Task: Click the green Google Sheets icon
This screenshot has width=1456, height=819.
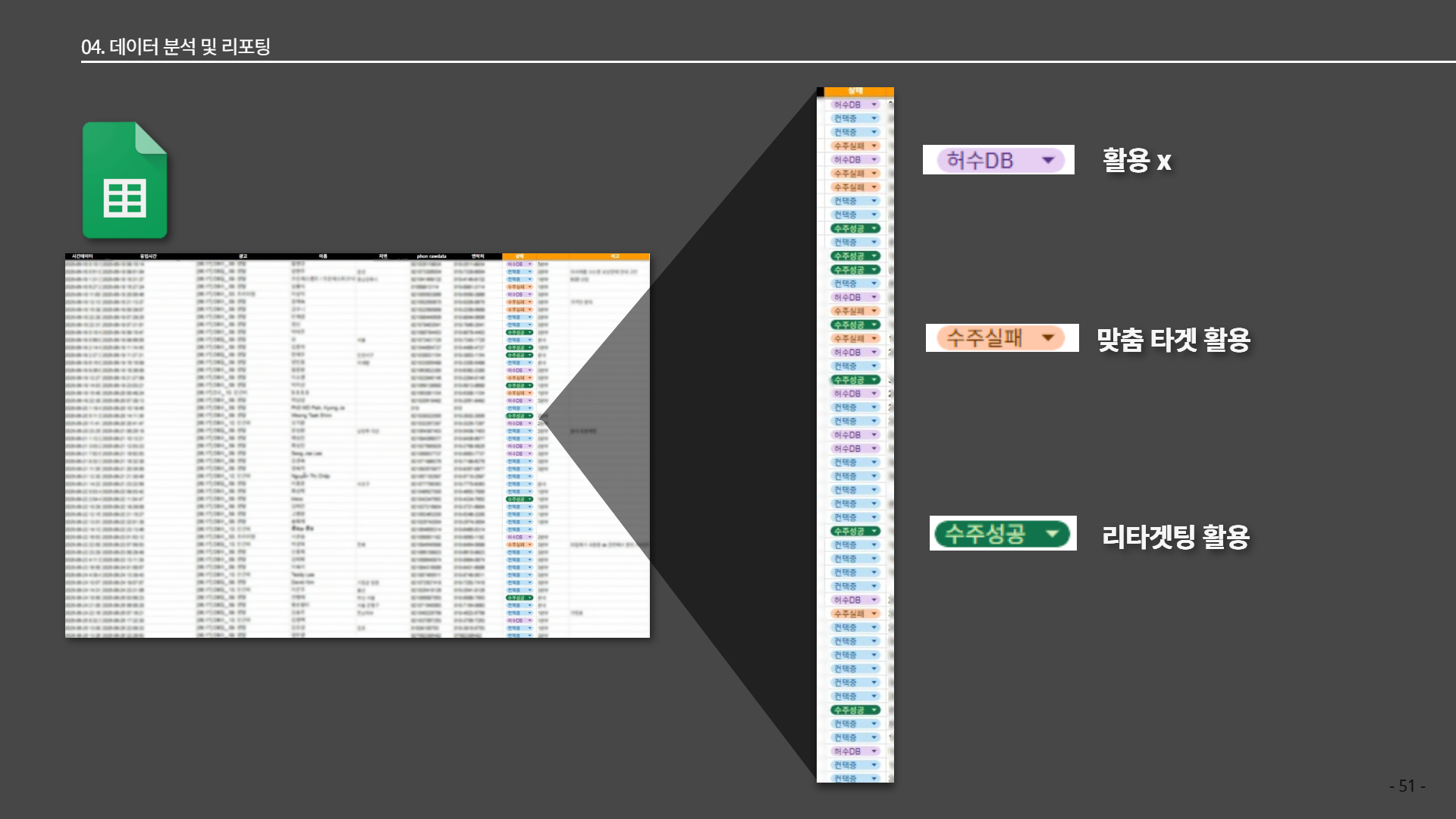Action: pyautogui.click(x=124, y=180)
